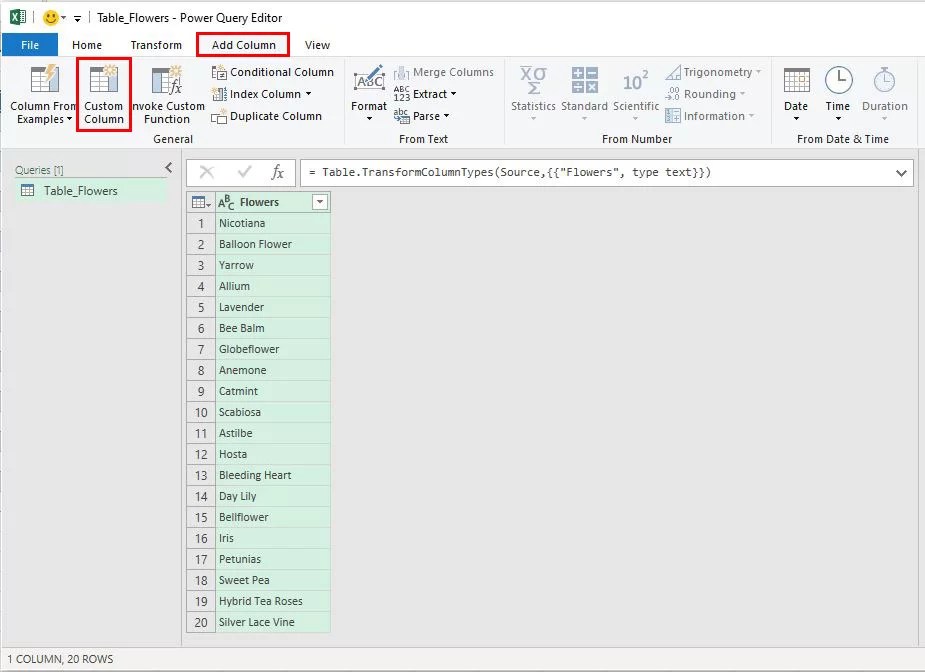The width and height of the screenshot is (925, 672).
Task: Expand the formula bar
Action: pyautogui.click(x=901, y=173)
